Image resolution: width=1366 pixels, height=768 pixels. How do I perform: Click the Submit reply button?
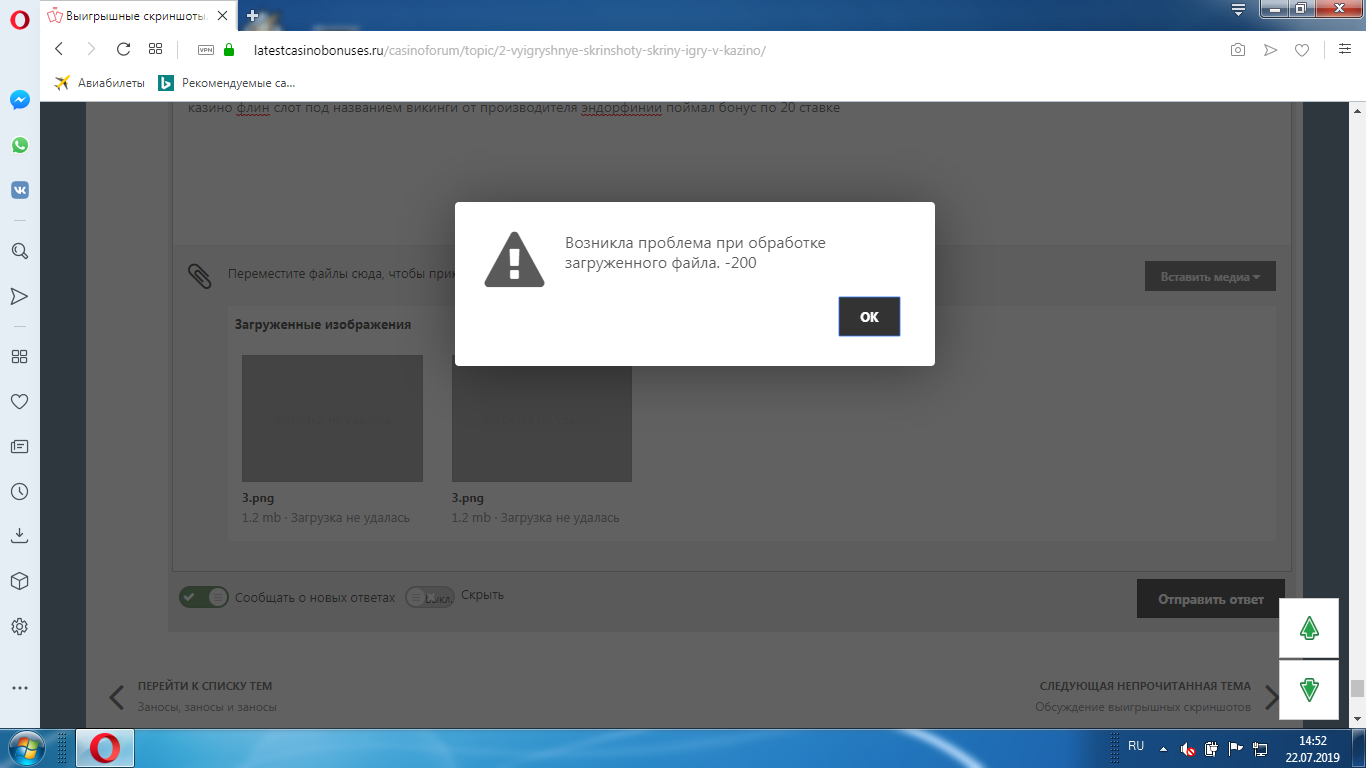click(1210, 599)
